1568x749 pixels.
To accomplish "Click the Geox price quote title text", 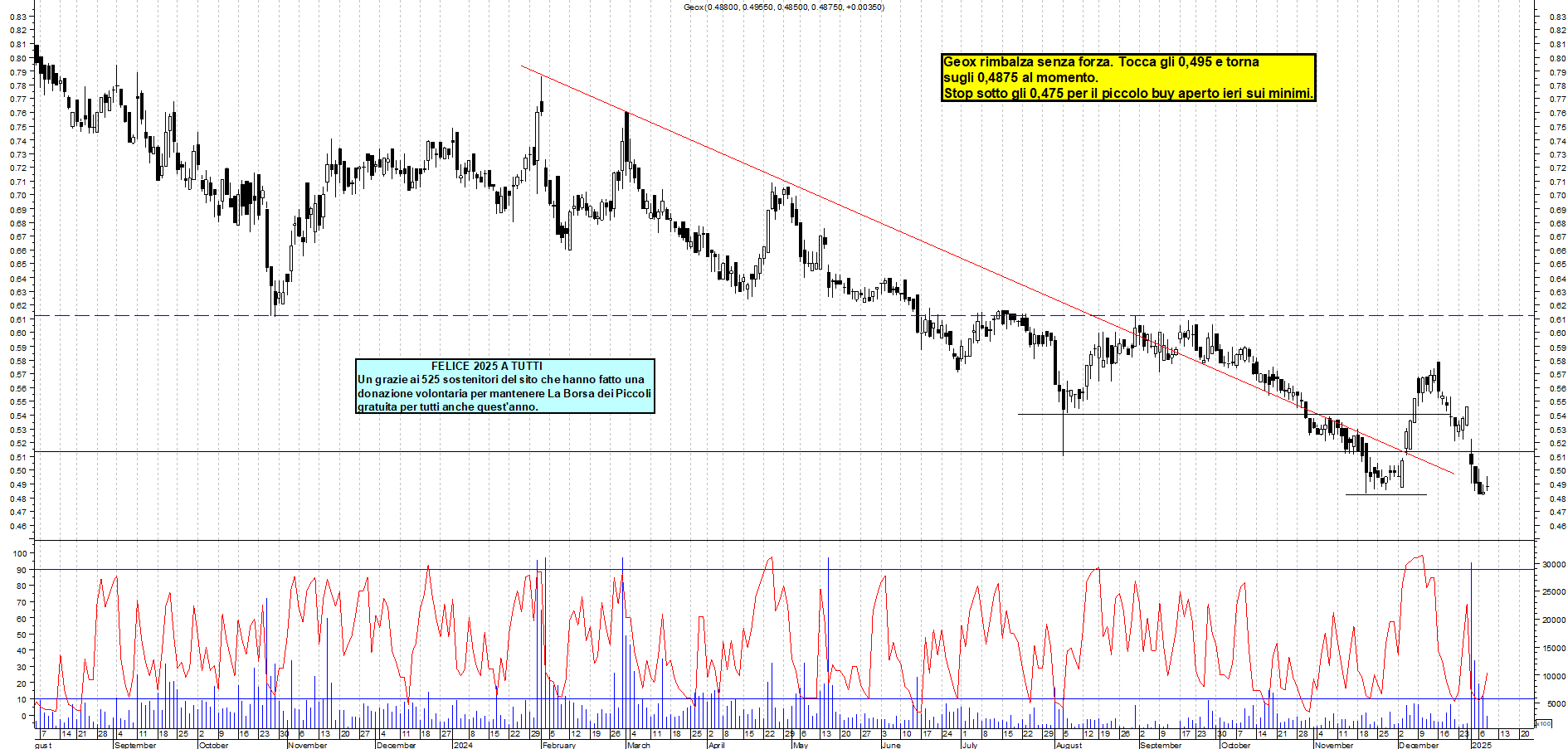I will point(783,7).
